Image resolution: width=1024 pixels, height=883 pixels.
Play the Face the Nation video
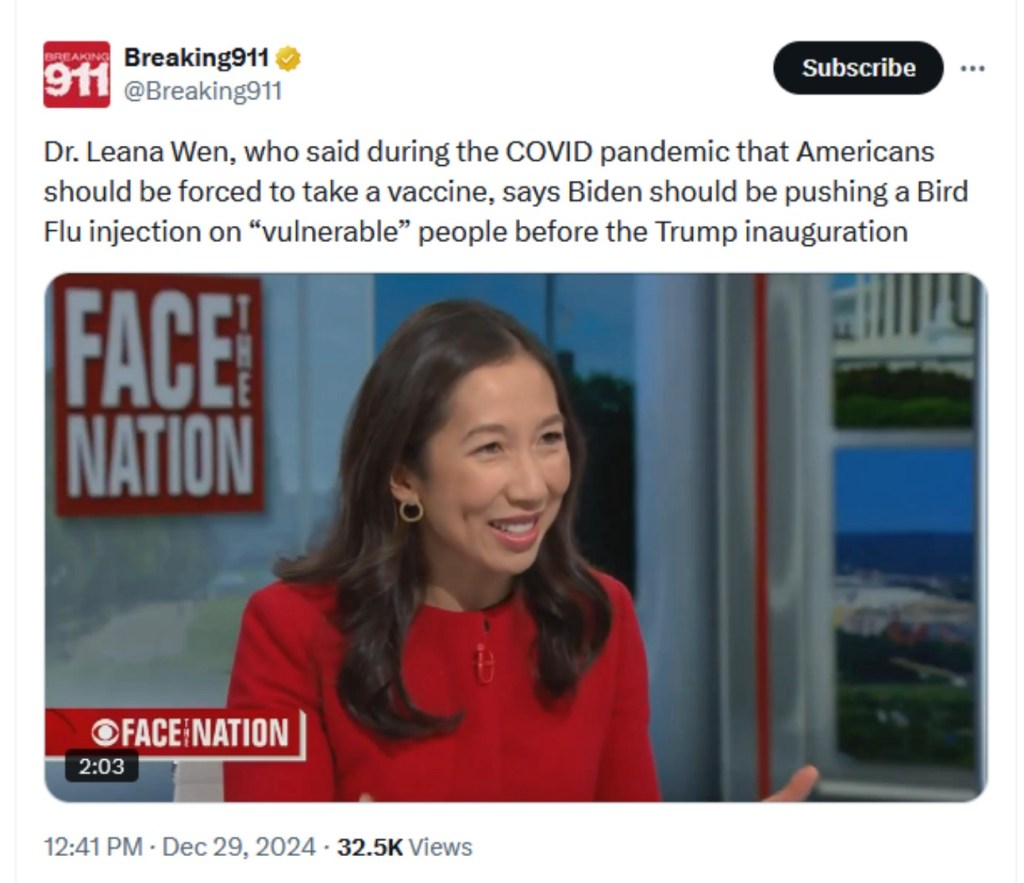(x=515, y=537)
